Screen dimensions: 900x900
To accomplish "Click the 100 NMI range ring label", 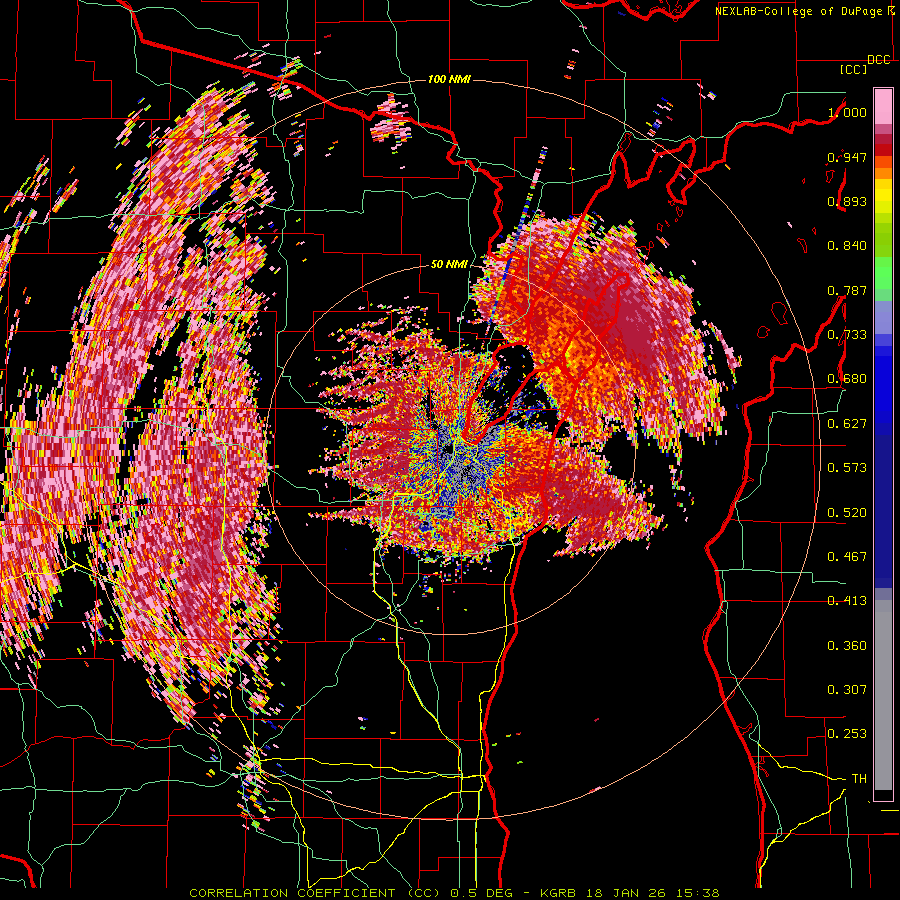I will [x=449, y=79].
